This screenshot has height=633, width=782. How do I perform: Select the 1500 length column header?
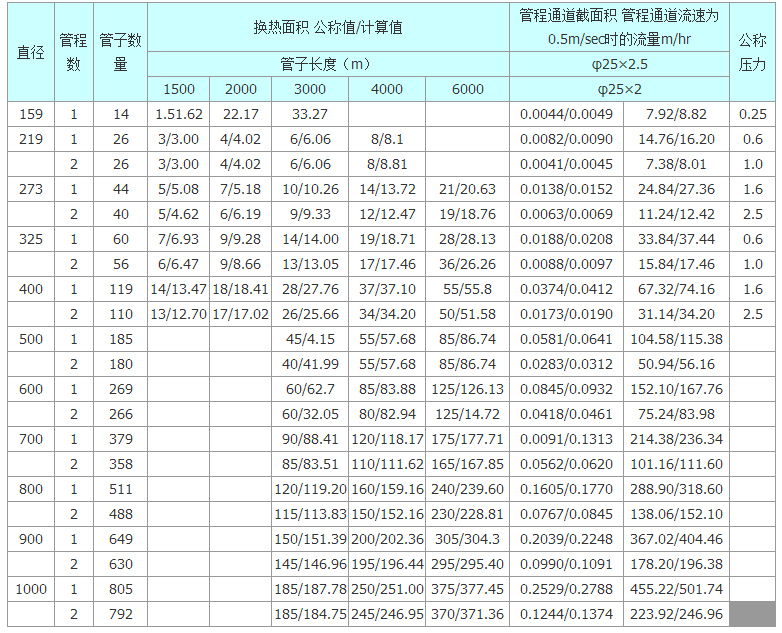[x=178, y=89]
